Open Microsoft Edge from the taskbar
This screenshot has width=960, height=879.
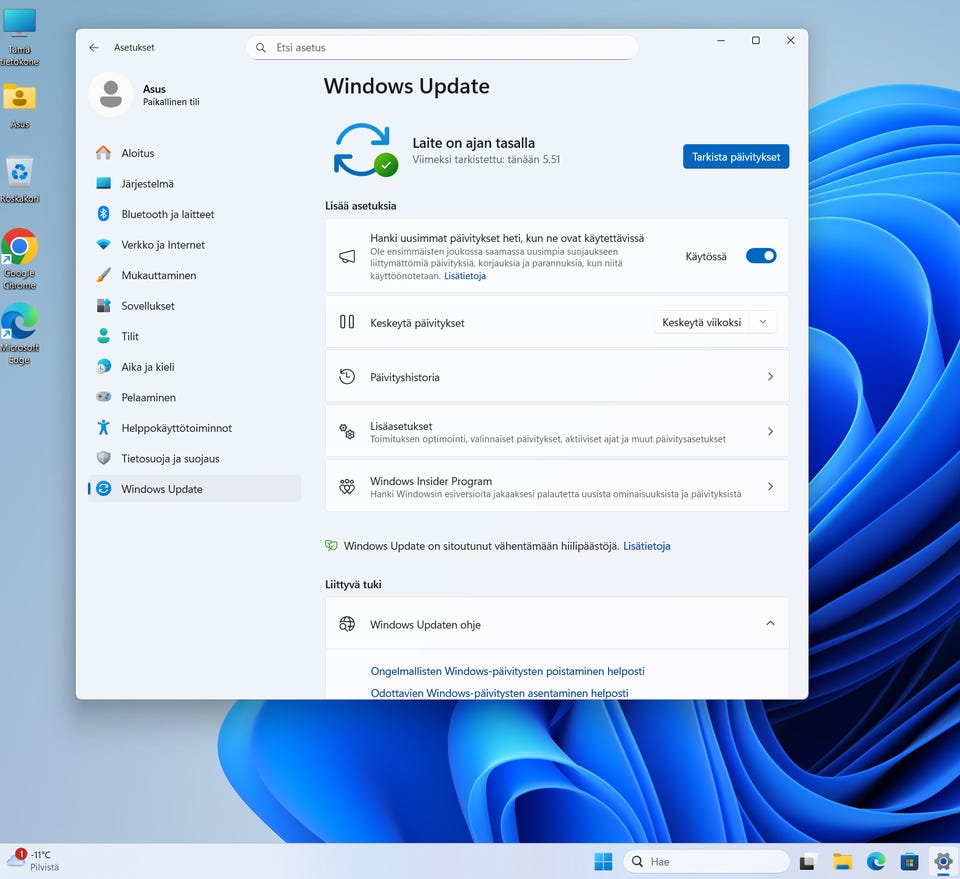pyautogui.click(x=876, y=861)
